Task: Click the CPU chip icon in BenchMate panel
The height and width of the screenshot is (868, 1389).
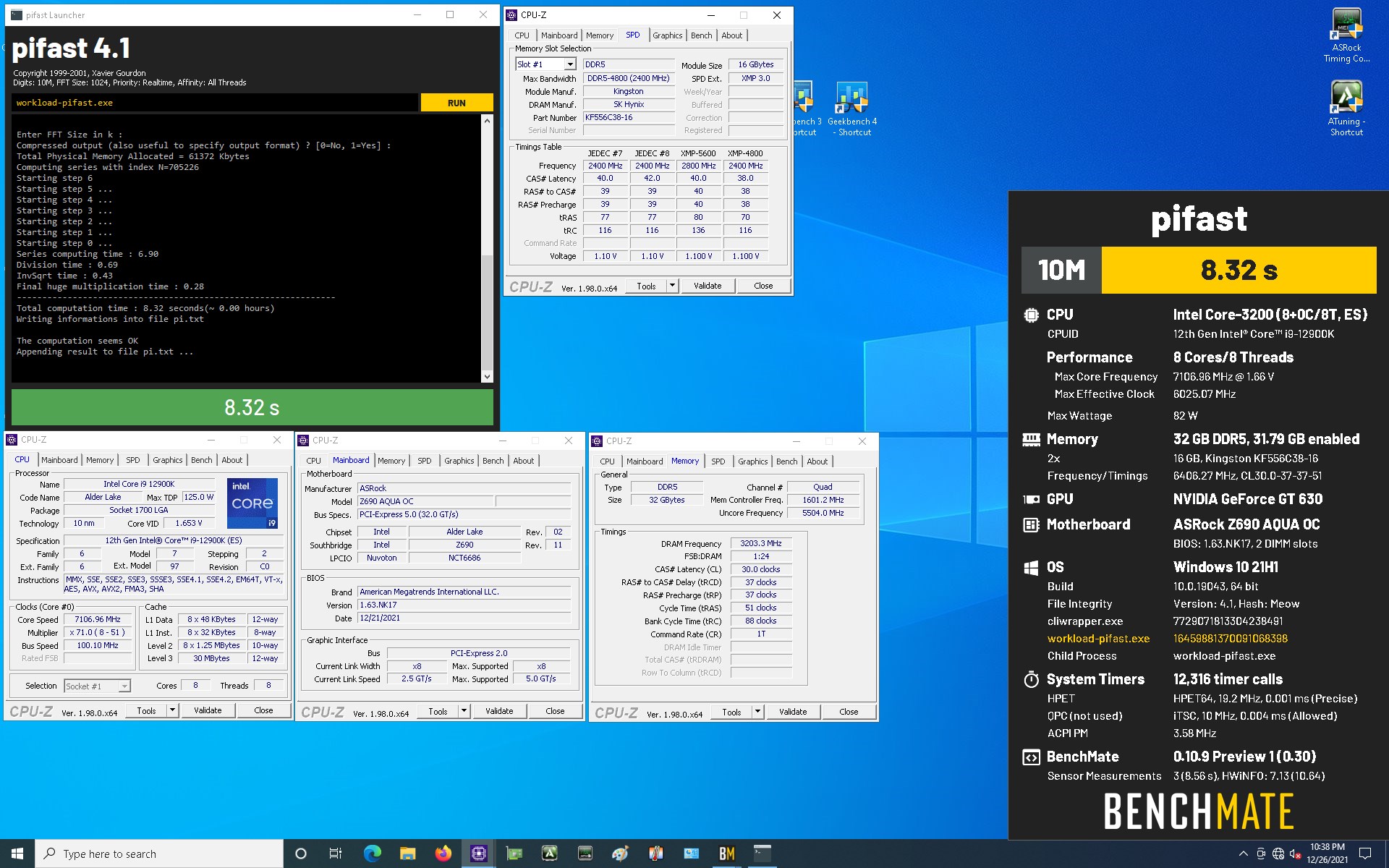Action: tap(1031, 315)
